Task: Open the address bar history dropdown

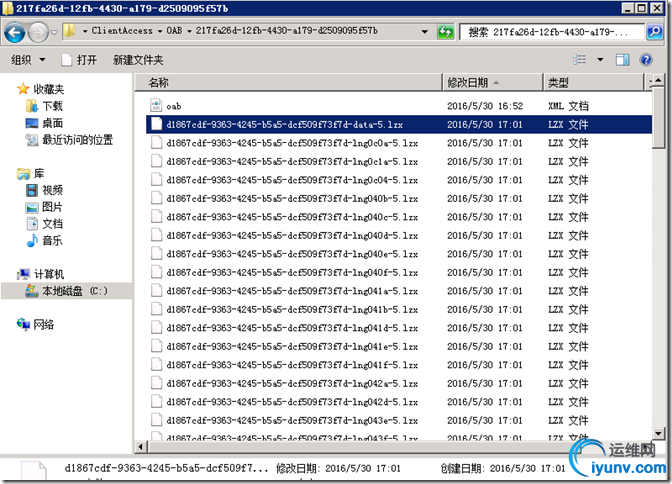Action: tap(424, 32)
